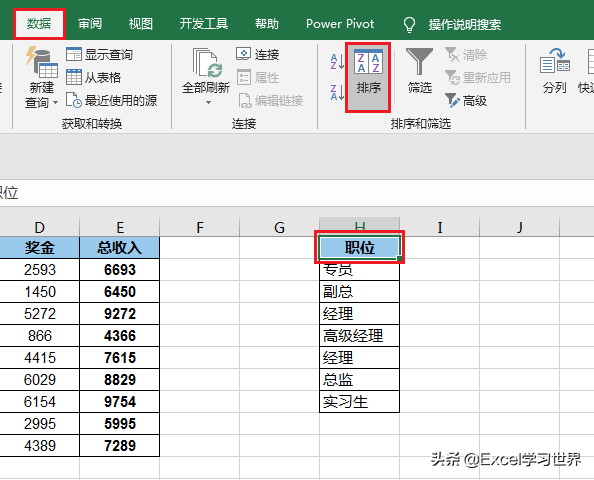The height and width of the screenshot is (480, 594).
Task: Click 重新应用 filter
Action: pos(477,77)
